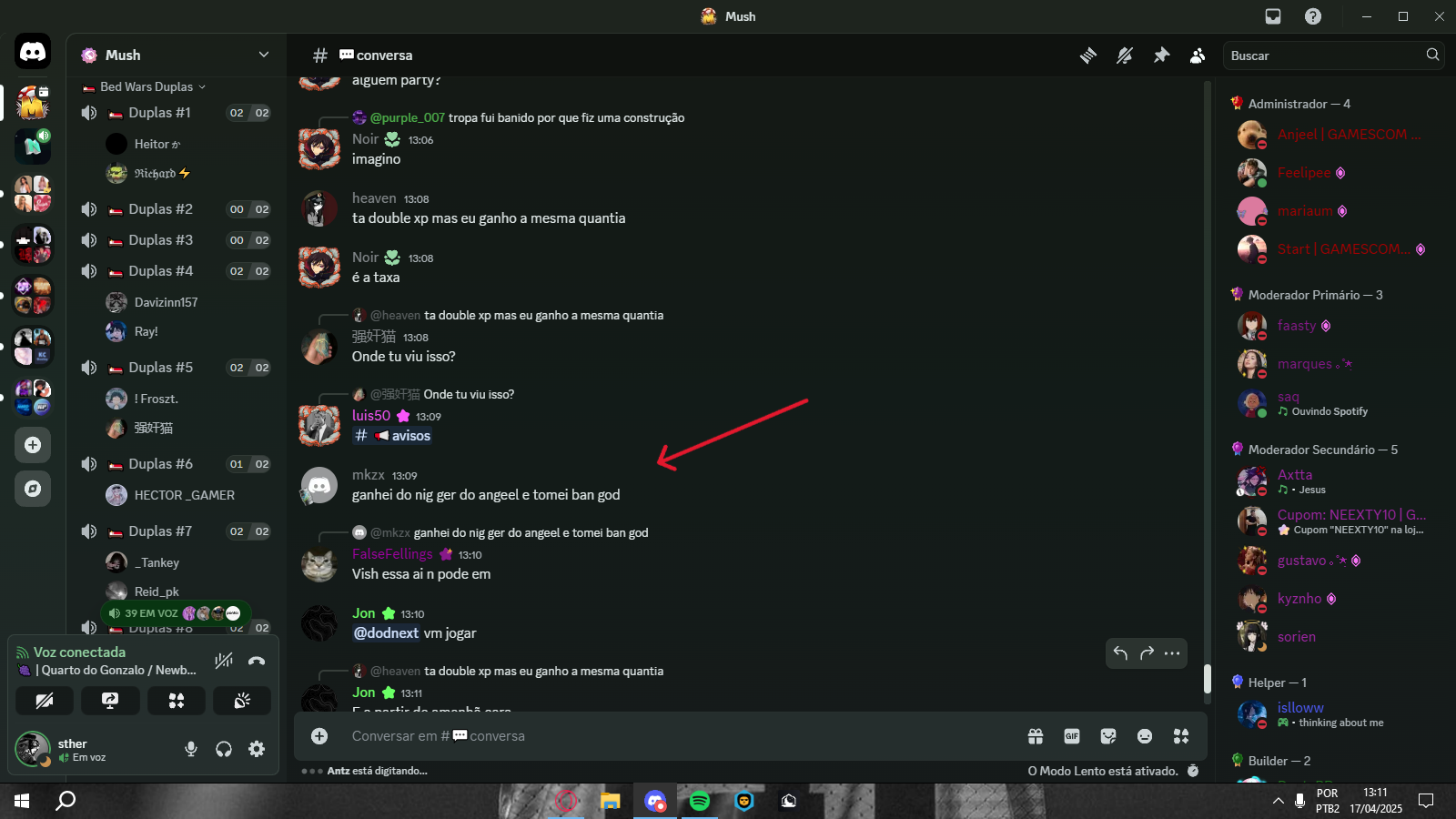The image size is (1456, 819).
Task: Join the Duplas #2 voice channel
Action: tap(177, 209)
